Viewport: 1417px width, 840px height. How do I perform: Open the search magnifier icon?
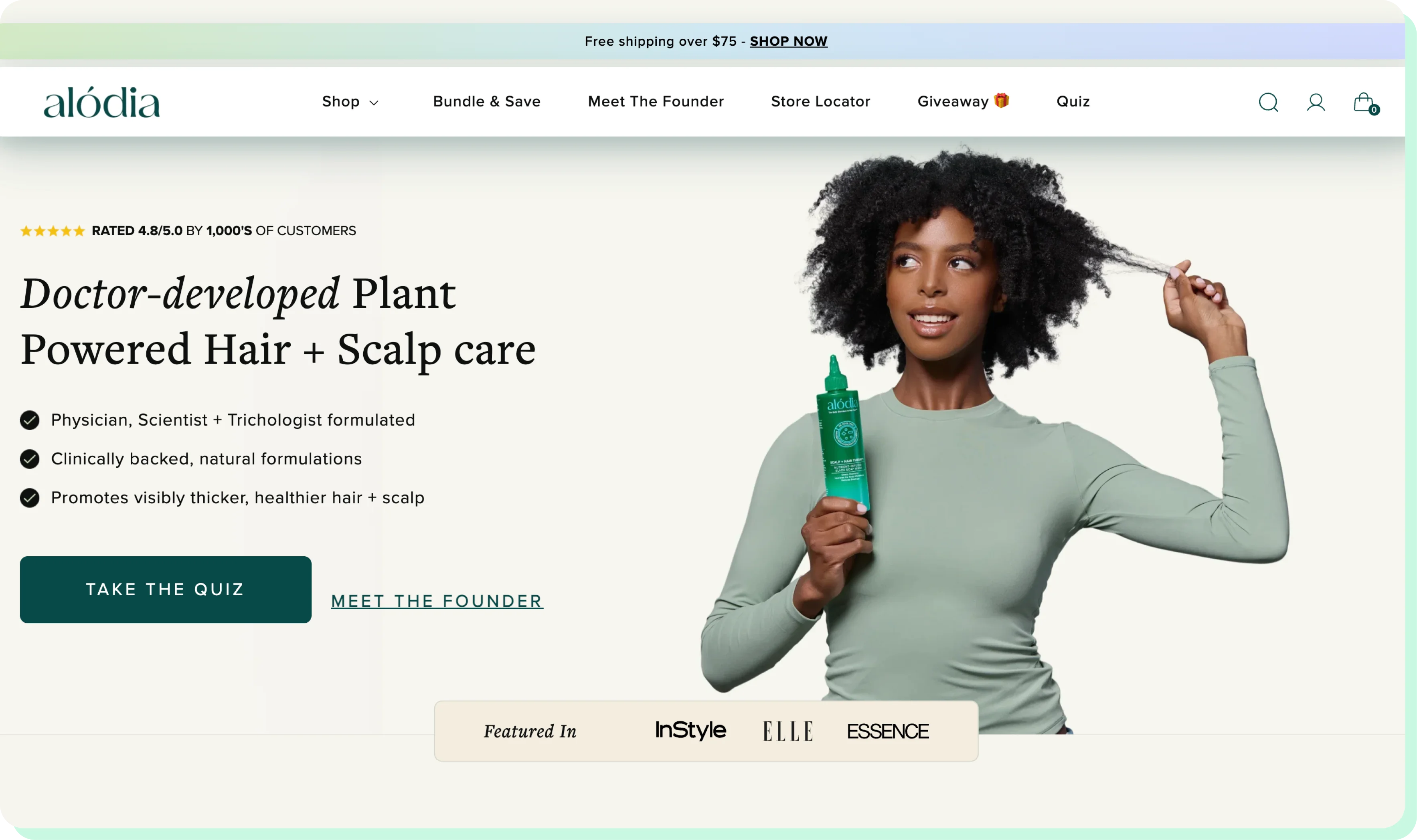coord(1268,103)
